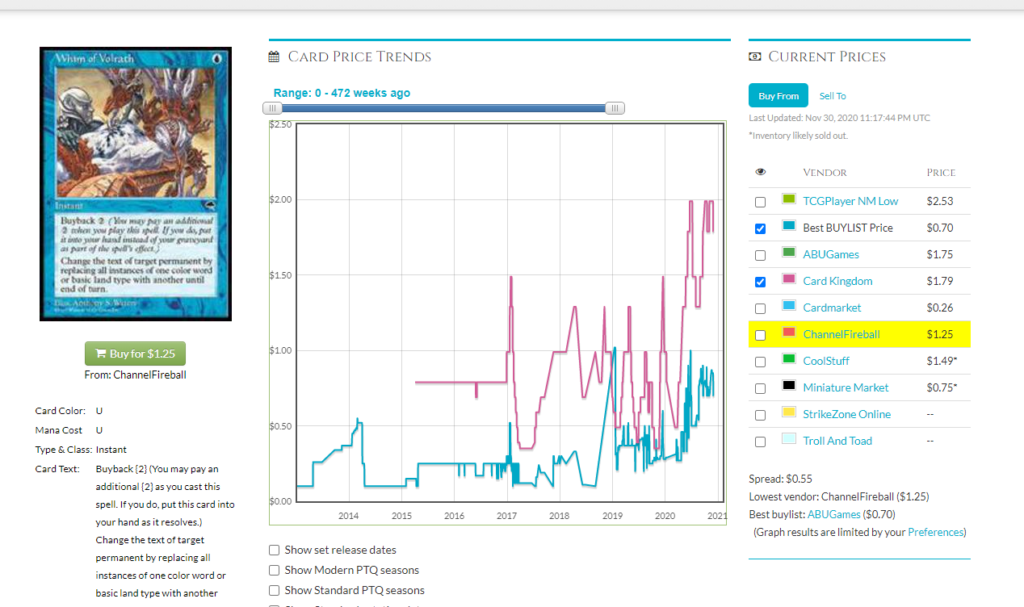The height and width of the screenshot is (607, 1024).
Task: Click the money icon beside Current Prices
Action: pos(755,57)
